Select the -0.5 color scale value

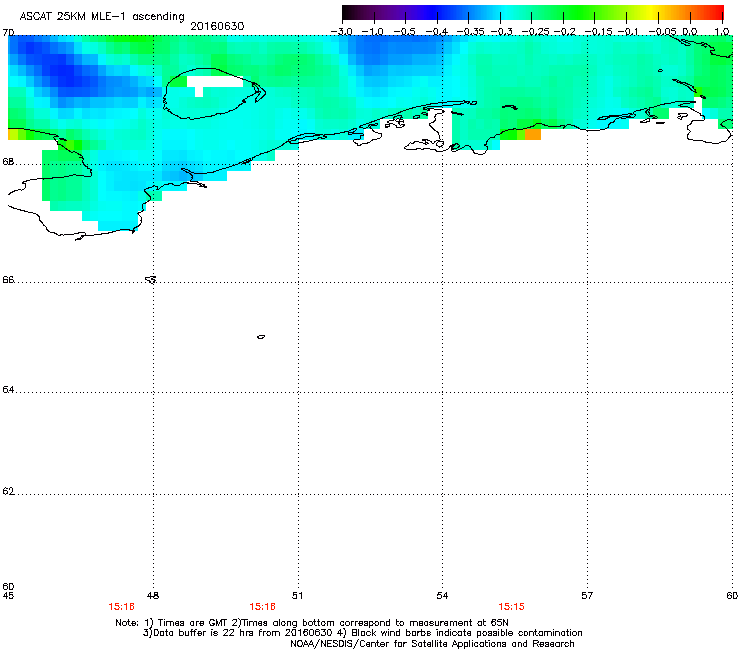(404, 32)
